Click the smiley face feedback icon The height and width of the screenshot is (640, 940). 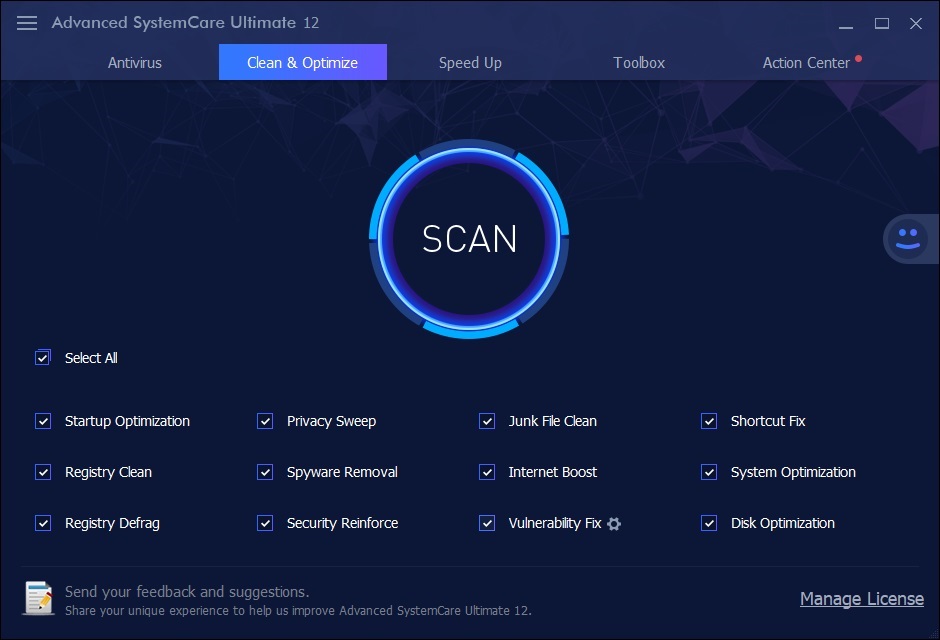click(907, 239)
